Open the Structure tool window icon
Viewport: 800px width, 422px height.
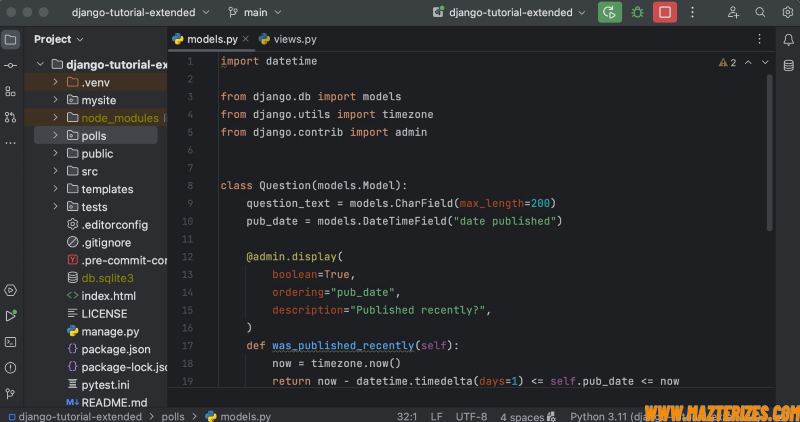pyautogui.click(x=10, y=91)
